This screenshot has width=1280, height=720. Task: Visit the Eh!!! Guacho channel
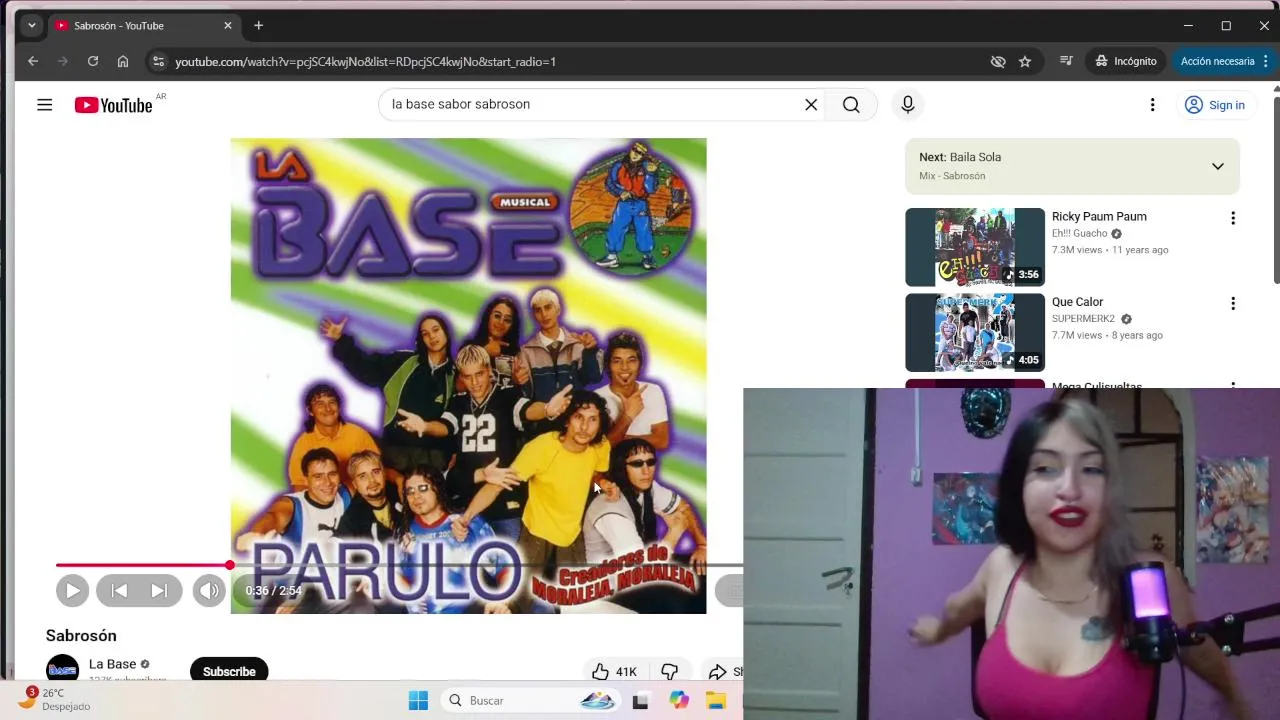tap(1079, 233)
